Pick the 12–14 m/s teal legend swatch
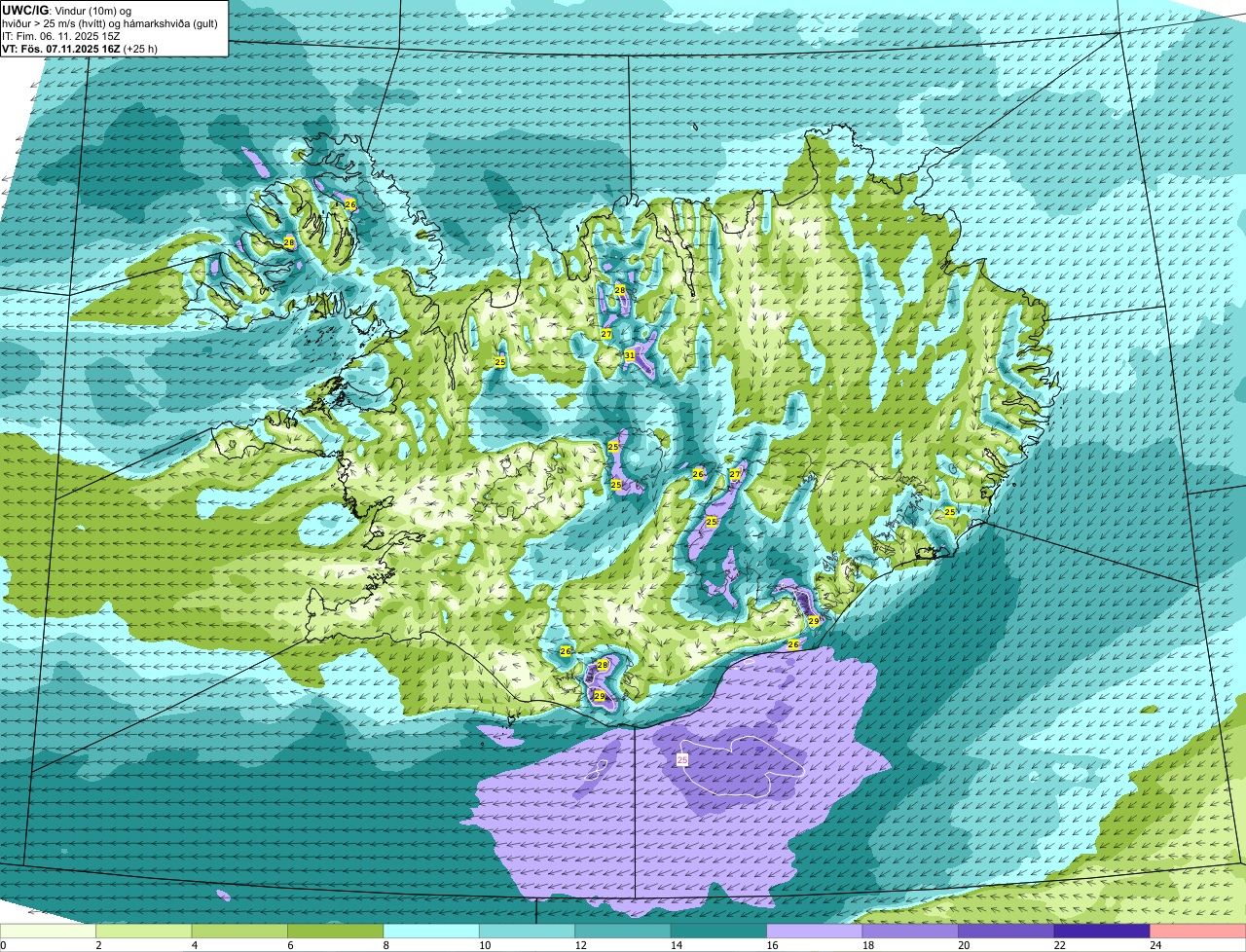The image size is (1246, 952). [x=623, y=931]
